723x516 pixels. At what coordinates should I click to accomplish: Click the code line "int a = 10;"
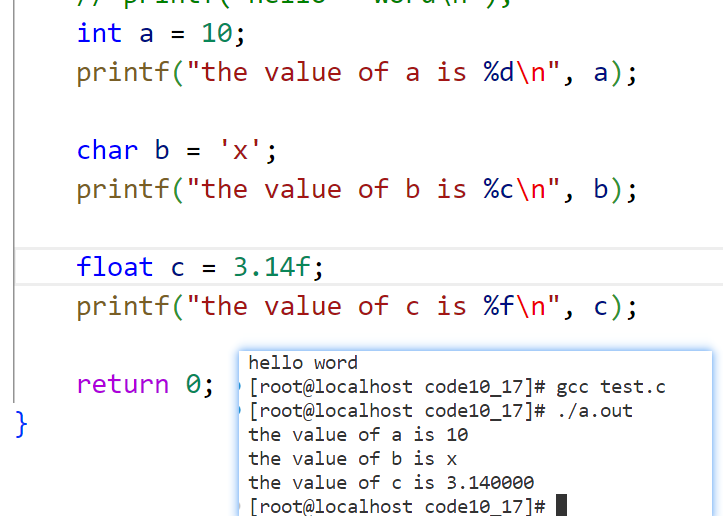(161, 34)
